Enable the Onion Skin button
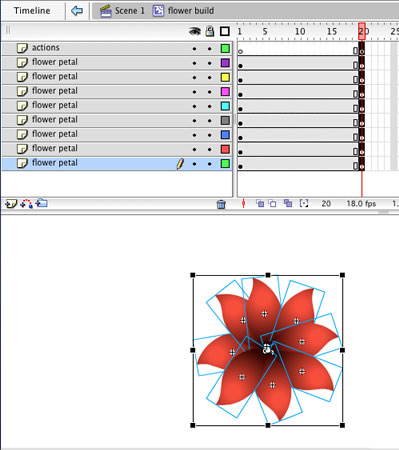 (x=260, y=203)
